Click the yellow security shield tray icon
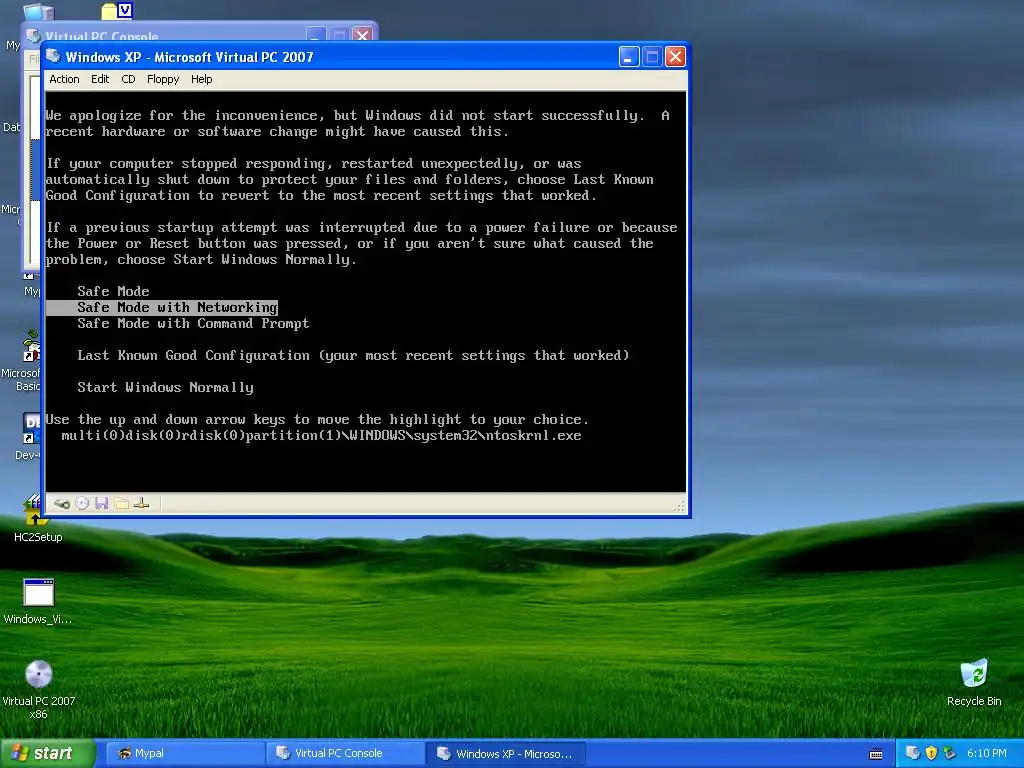1024x768 pixels. tap(931, 753)
